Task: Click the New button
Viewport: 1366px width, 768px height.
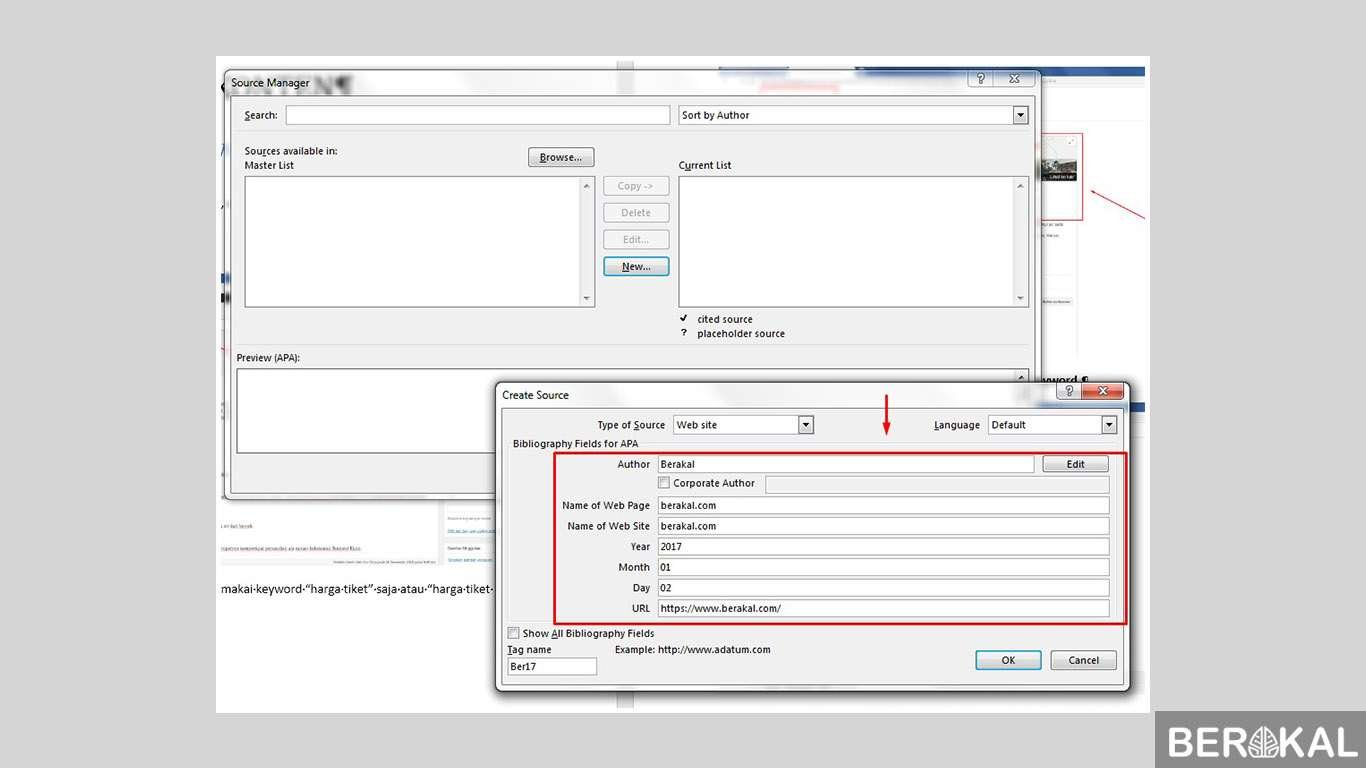Action: pos(636,266)
